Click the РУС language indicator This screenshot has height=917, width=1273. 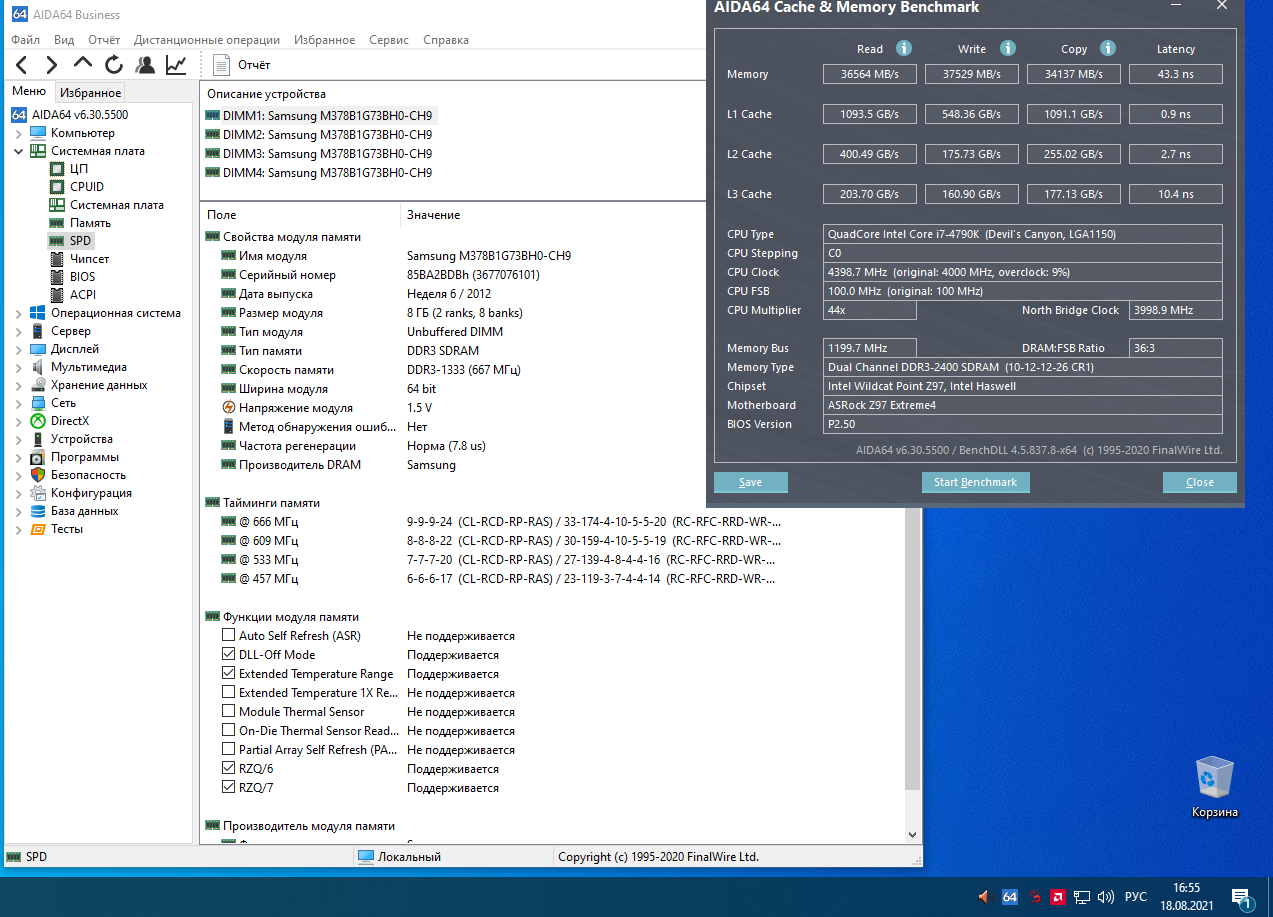(x=1136, y=897)
